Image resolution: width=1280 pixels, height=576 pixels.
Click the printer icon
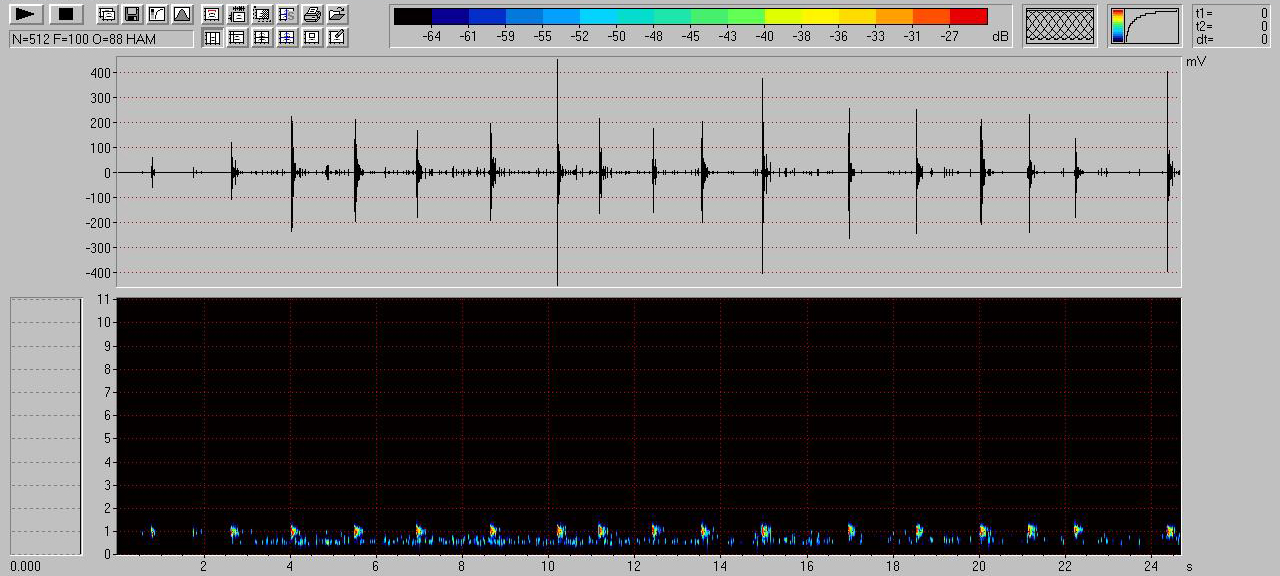click(x=312, y=14)
